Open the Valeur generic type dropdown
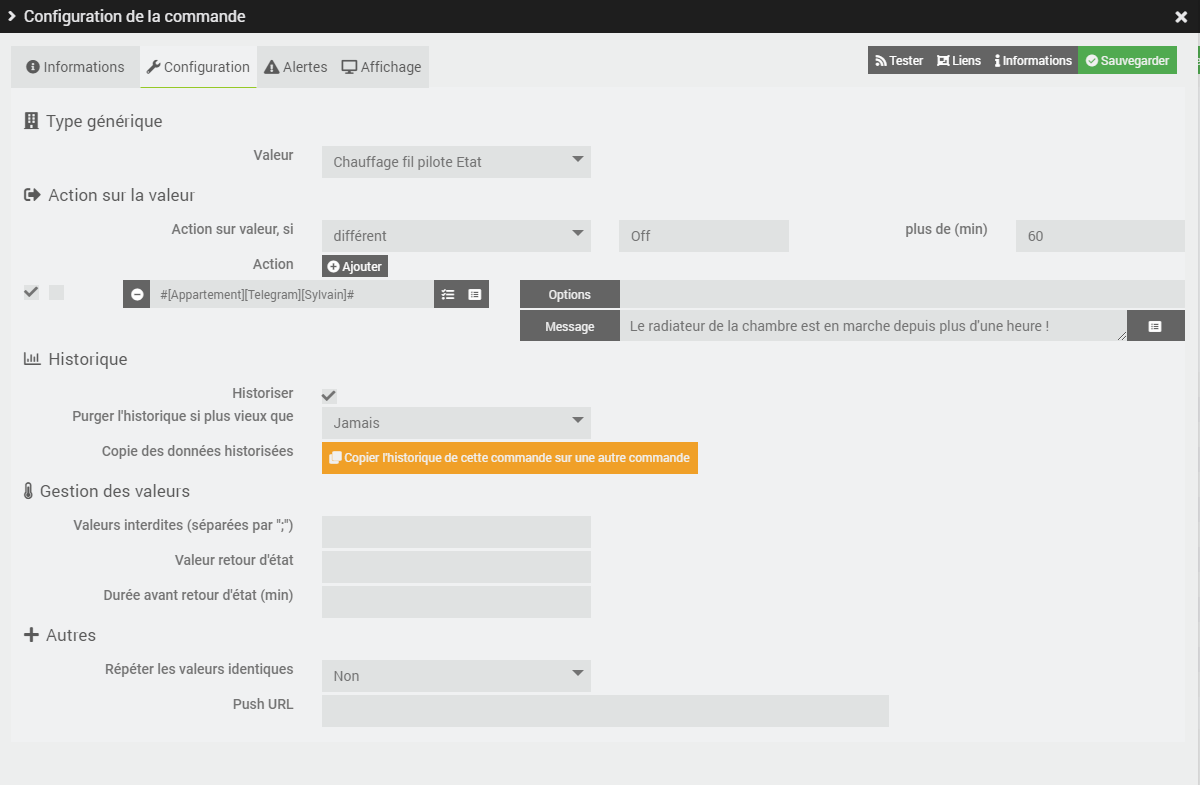This screenshot has width=1200, height=785. [x=456, y=162]
